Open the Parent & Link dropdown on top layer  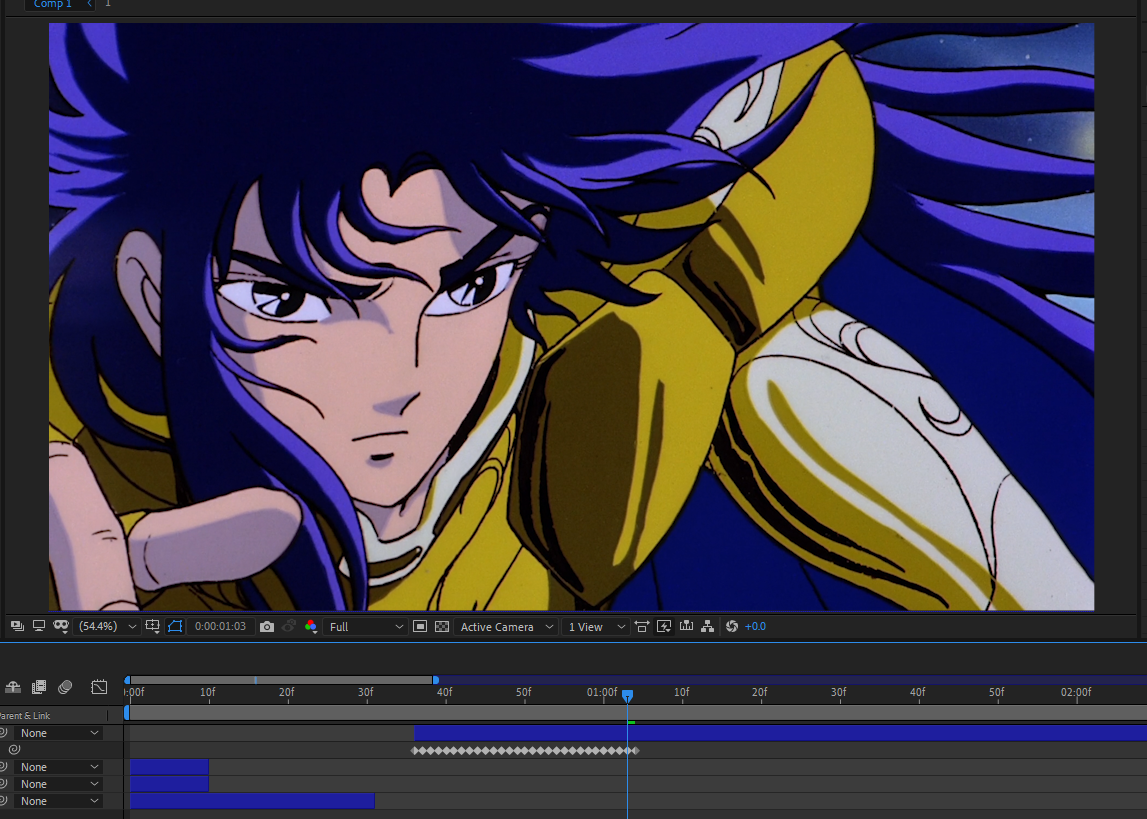[x=55, y=732]
